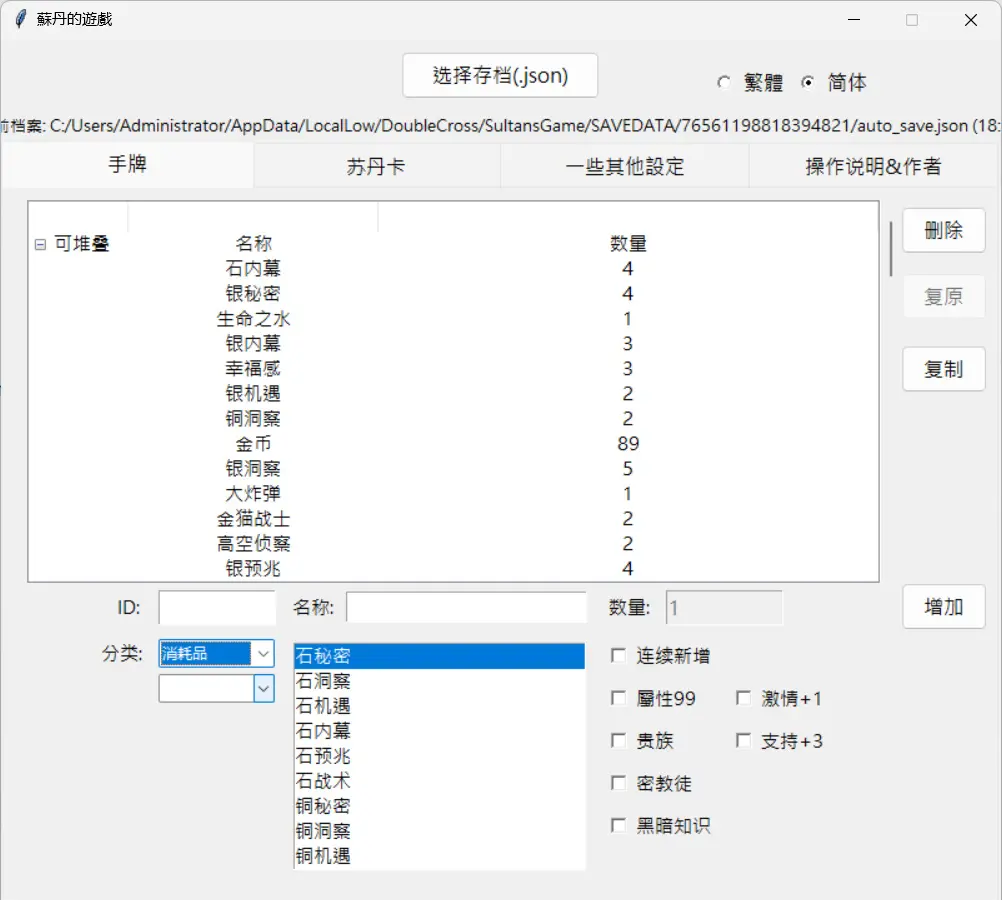Select 石洞察 in the item list

point(323,681)
